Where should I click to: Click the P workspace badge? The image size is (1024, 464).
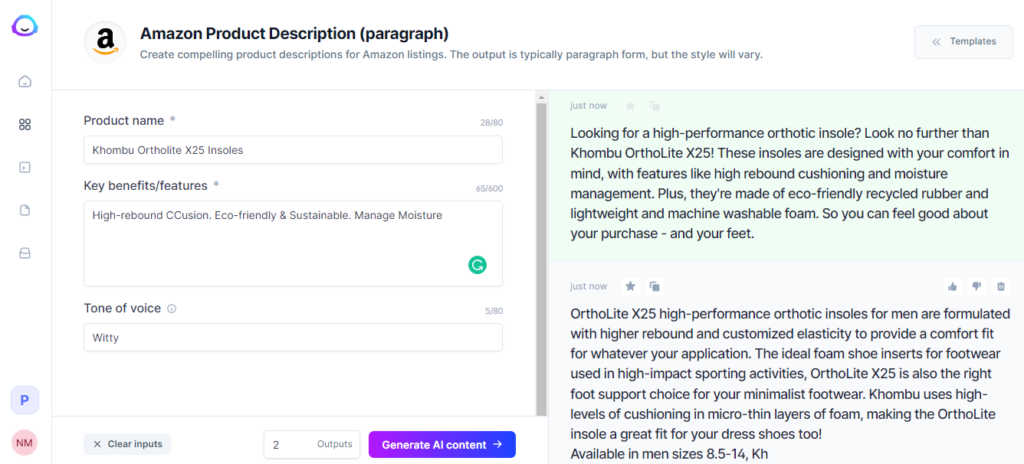pyautogui.click(x=25, y=400)
